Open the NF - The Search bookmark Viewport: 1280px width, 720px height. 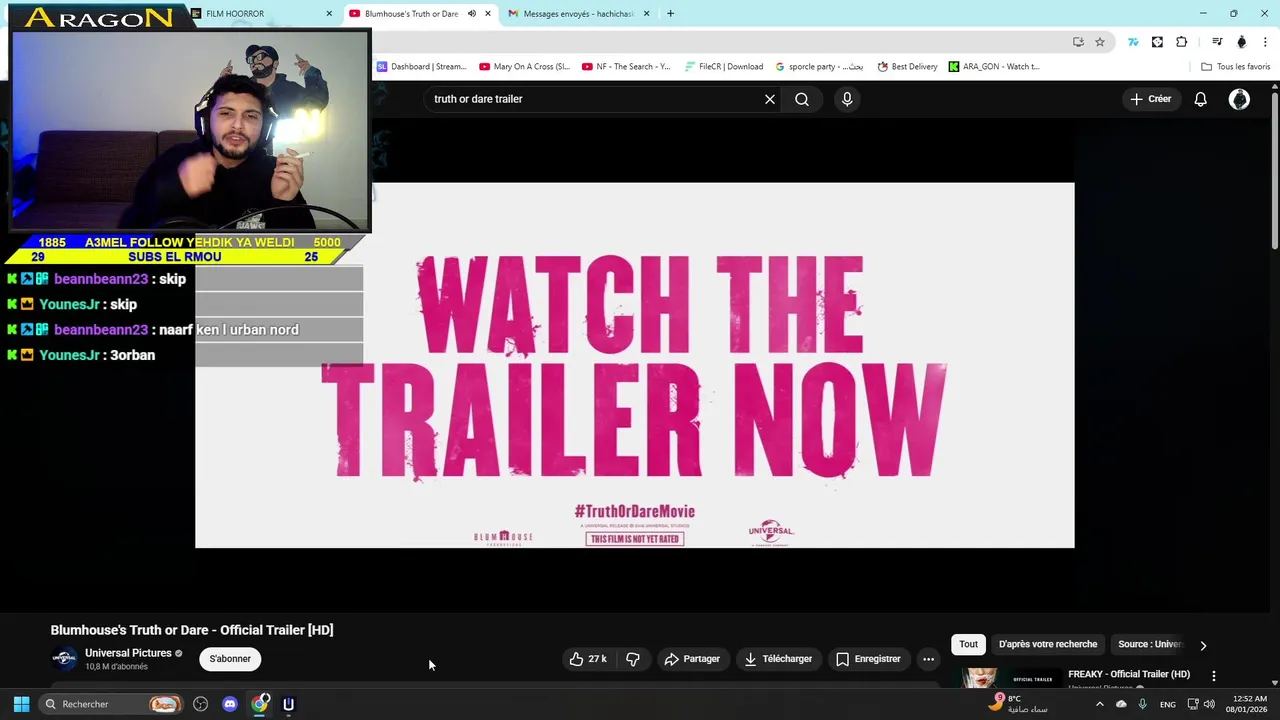click(x=626, y=67)
